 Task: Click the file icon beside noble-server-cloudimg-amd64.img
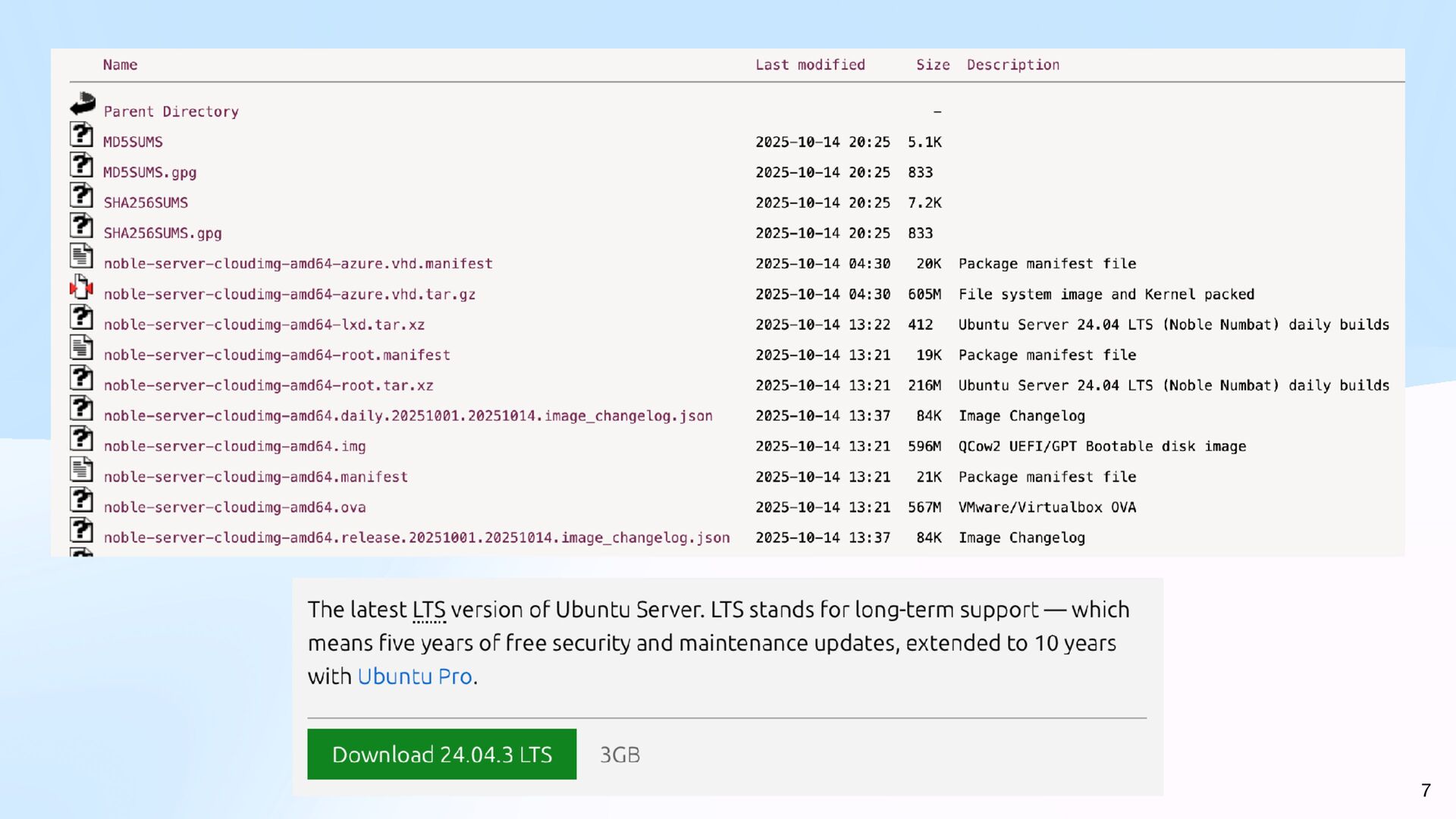[82, 439]
